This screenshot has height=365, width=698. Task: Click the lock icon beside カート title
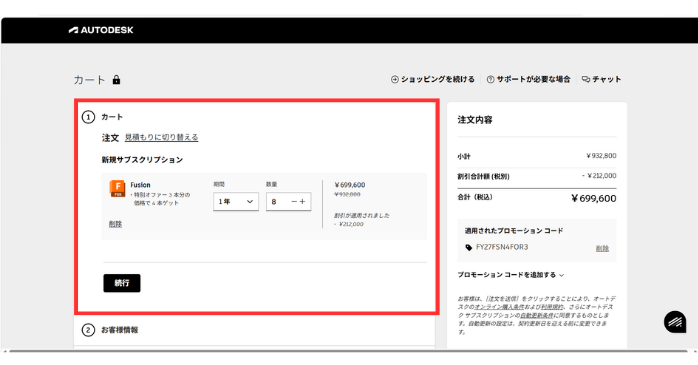point(116,80)
